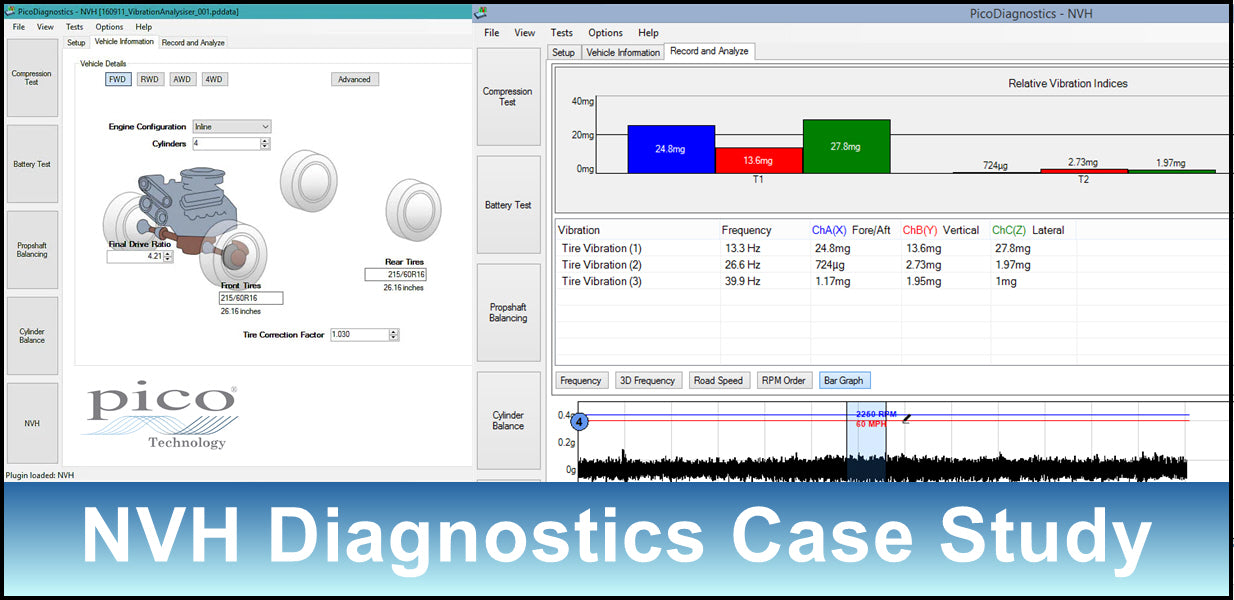
Task: Click the pencil edit icon beside the 2250 RPM marker
Action: click(907, 419)
